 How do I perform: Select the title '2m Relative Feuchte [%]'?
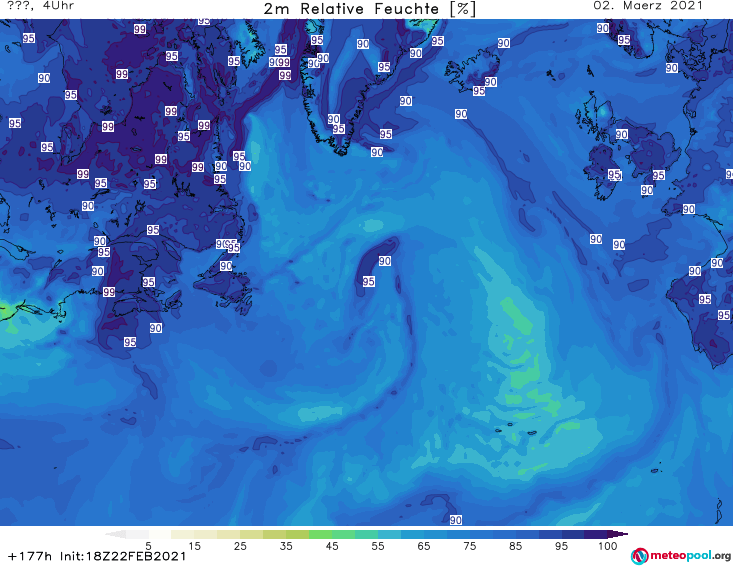coord(369,9)
